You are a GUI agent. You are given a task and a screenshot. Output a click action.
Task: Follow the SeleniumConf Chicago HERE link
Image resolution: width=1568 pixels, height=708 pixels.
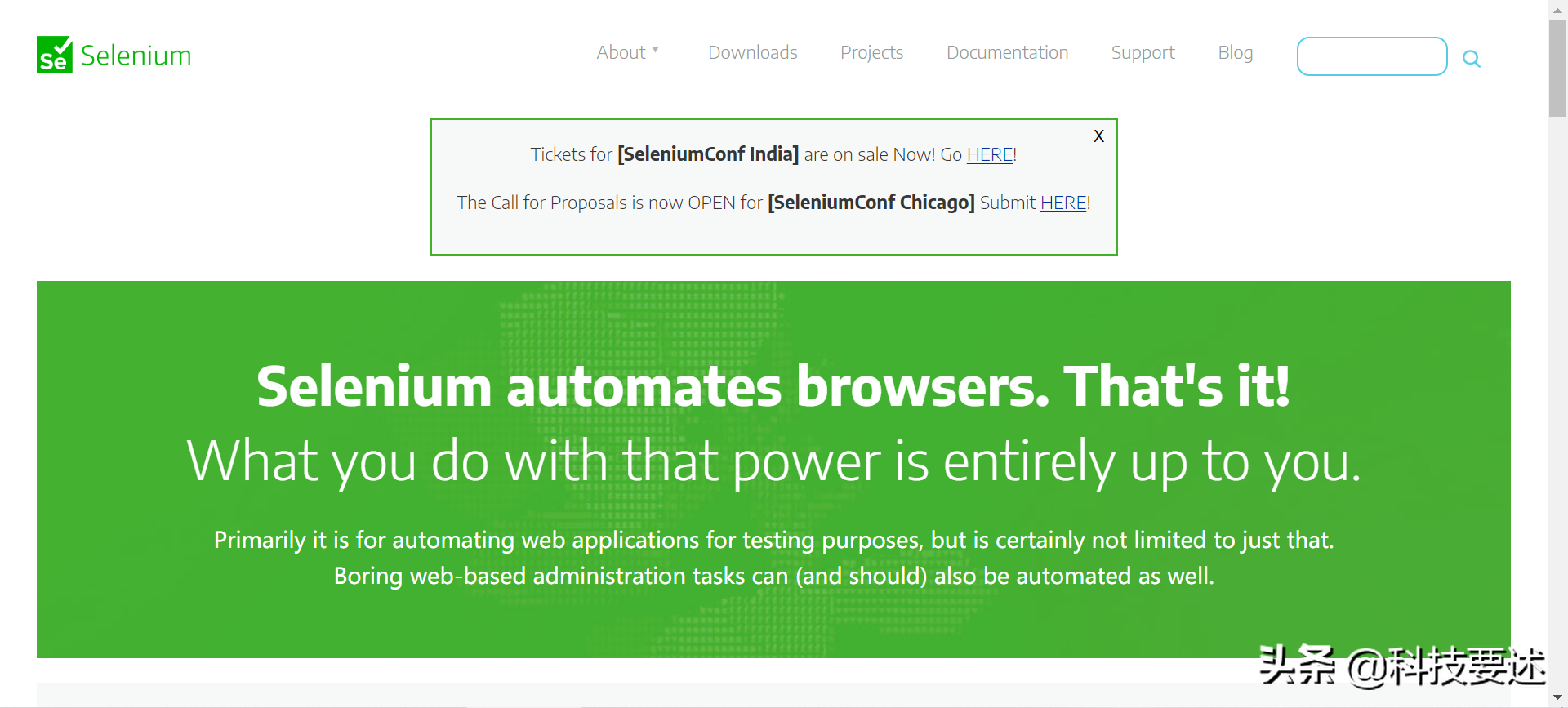(1063, 203)
